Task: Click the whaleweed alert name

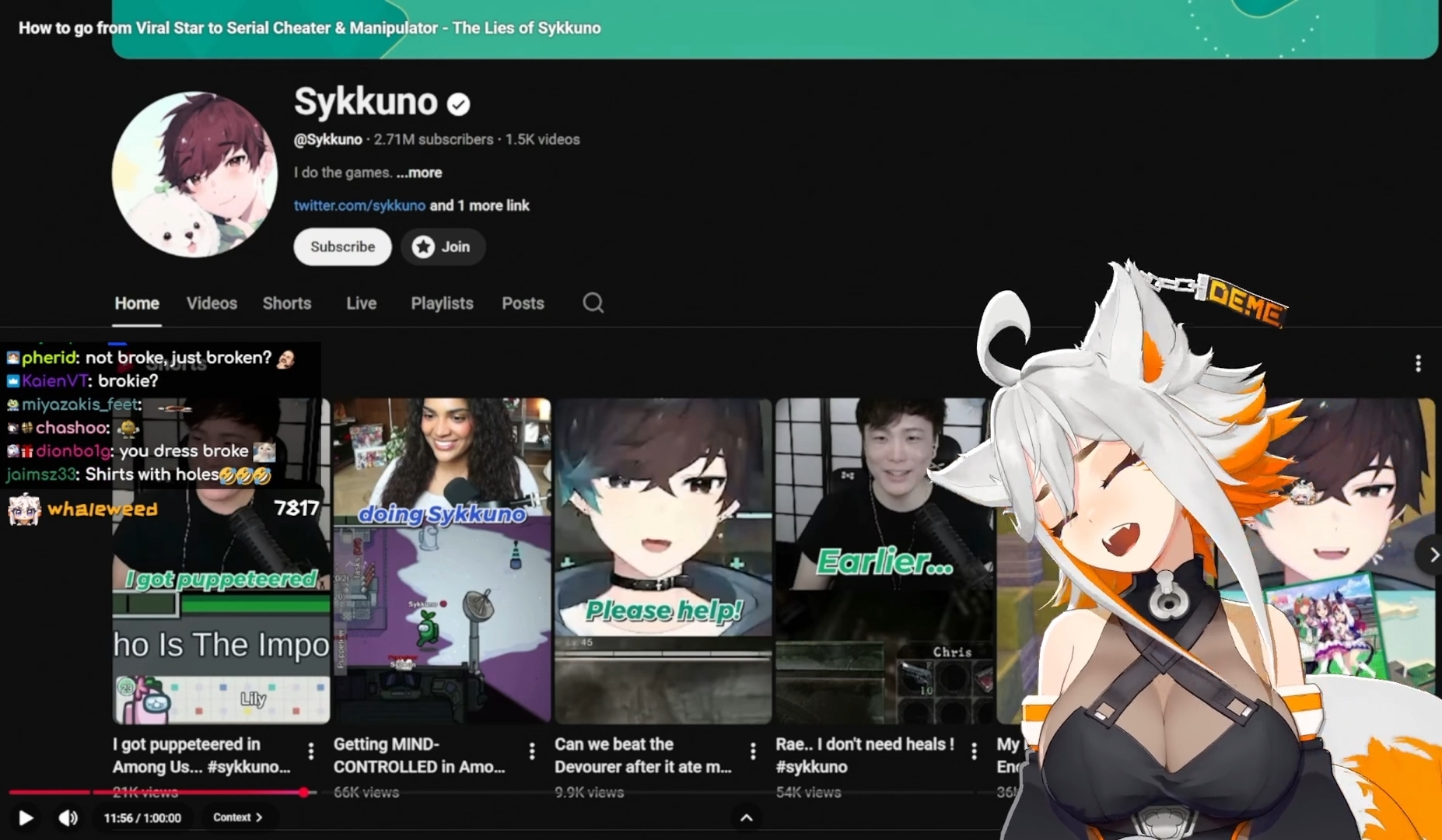Action: pos(102,509)
